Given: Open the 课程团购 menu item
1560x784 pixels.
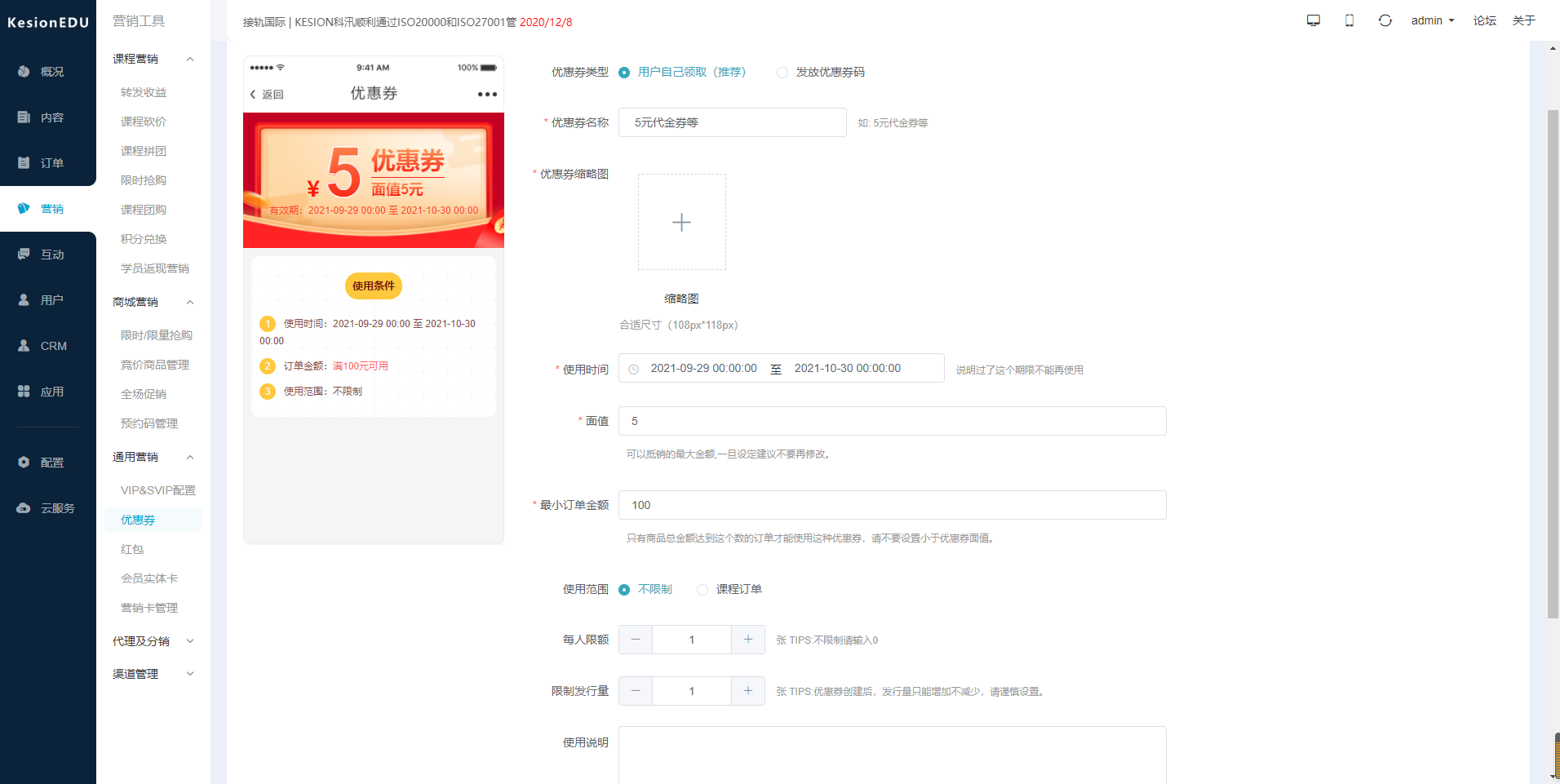Looking at the screenshot, I should point(144,210).
